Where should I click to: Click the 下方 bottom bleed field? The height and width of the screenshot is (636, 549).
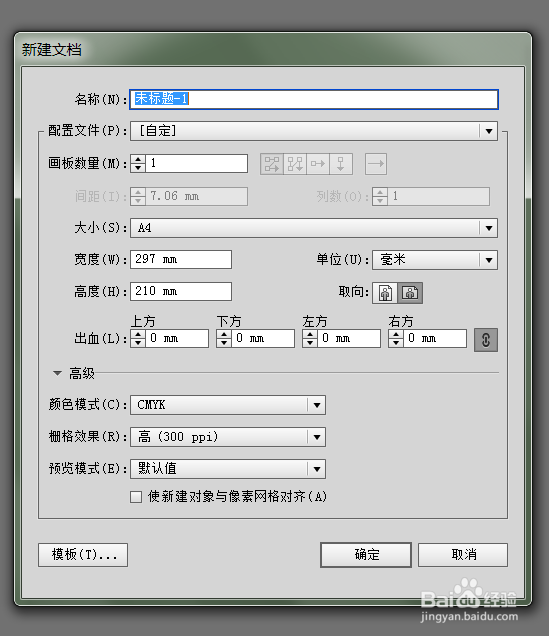pyautogui.click(x=263, y=339)
